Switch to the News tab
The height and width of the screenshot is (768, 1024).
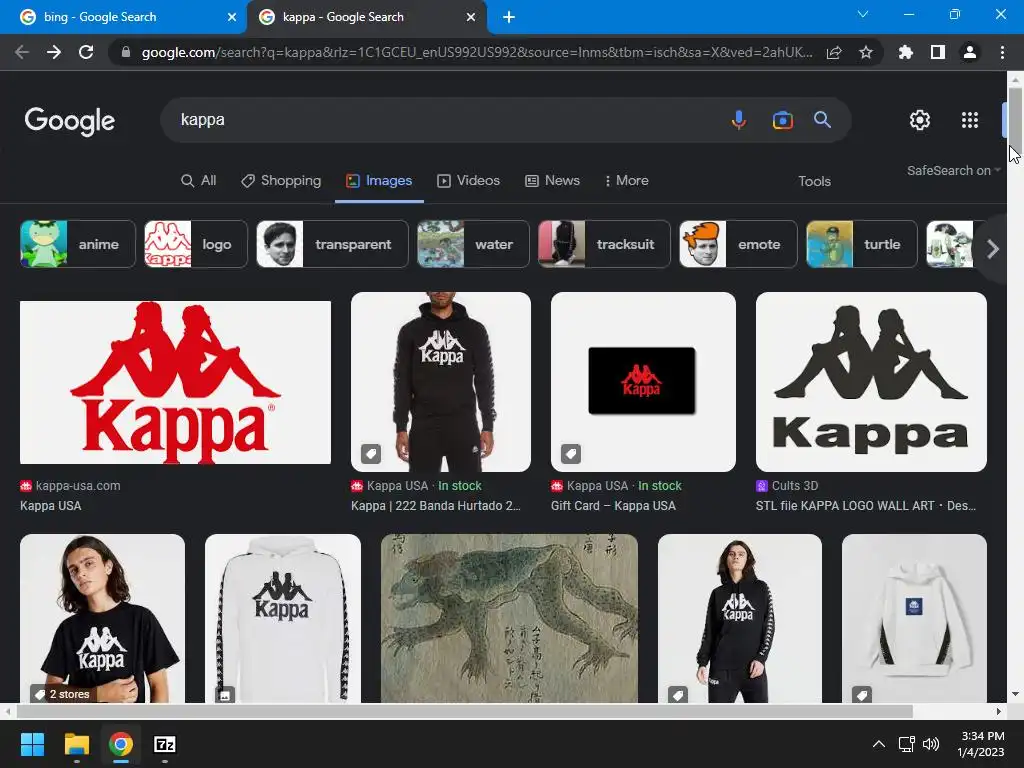(552, 181)
